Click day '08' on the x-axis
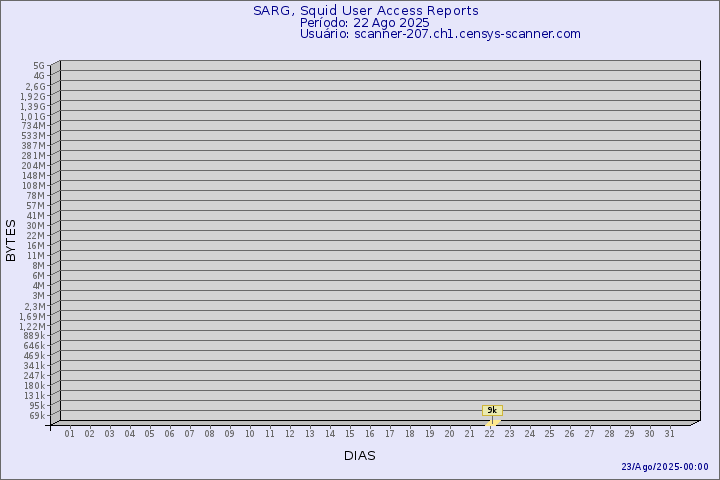Image resolution: width=720 pixels, height=480 pixels. coord(210,434)
